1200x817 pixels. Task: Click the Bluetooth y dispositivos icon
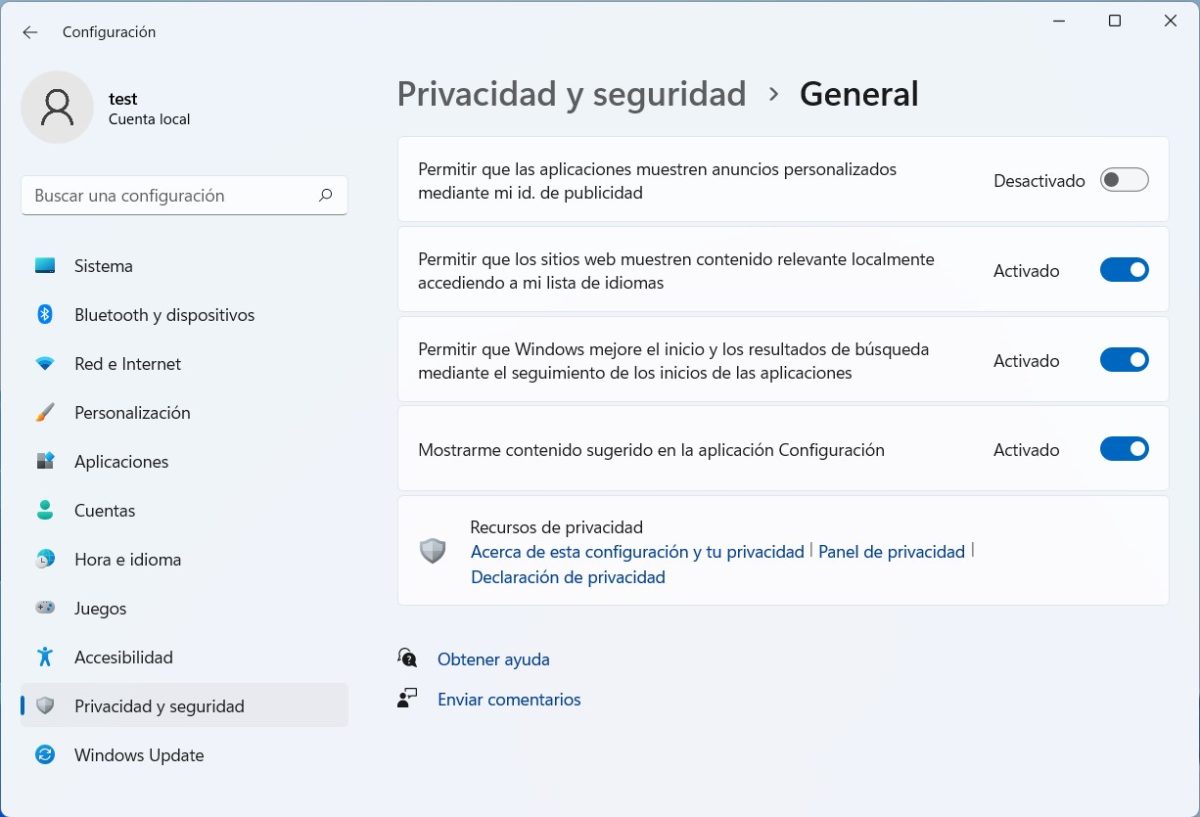click(x=45, y=315)
